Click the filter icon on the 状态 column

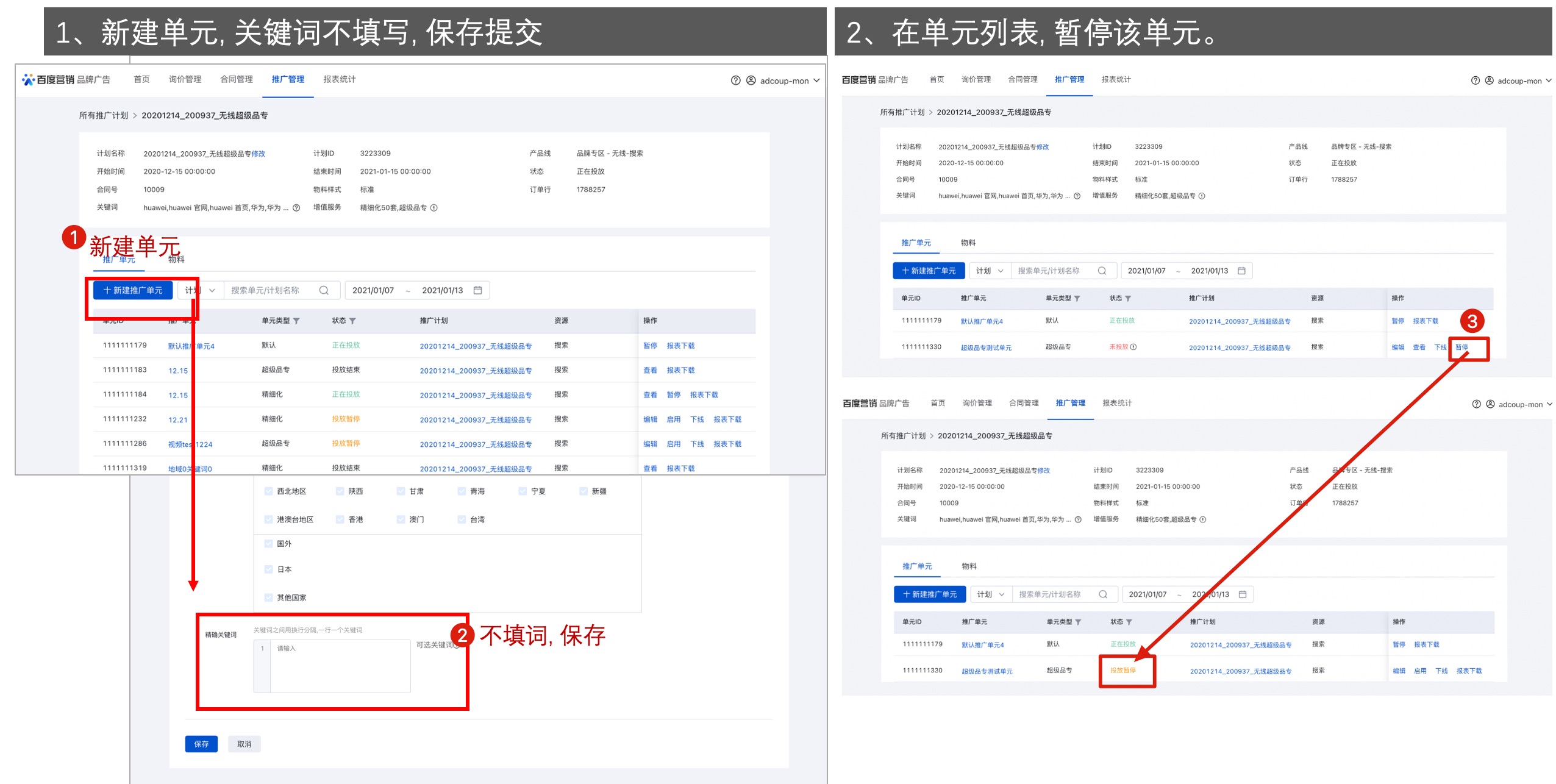click(x=352, y=320)
